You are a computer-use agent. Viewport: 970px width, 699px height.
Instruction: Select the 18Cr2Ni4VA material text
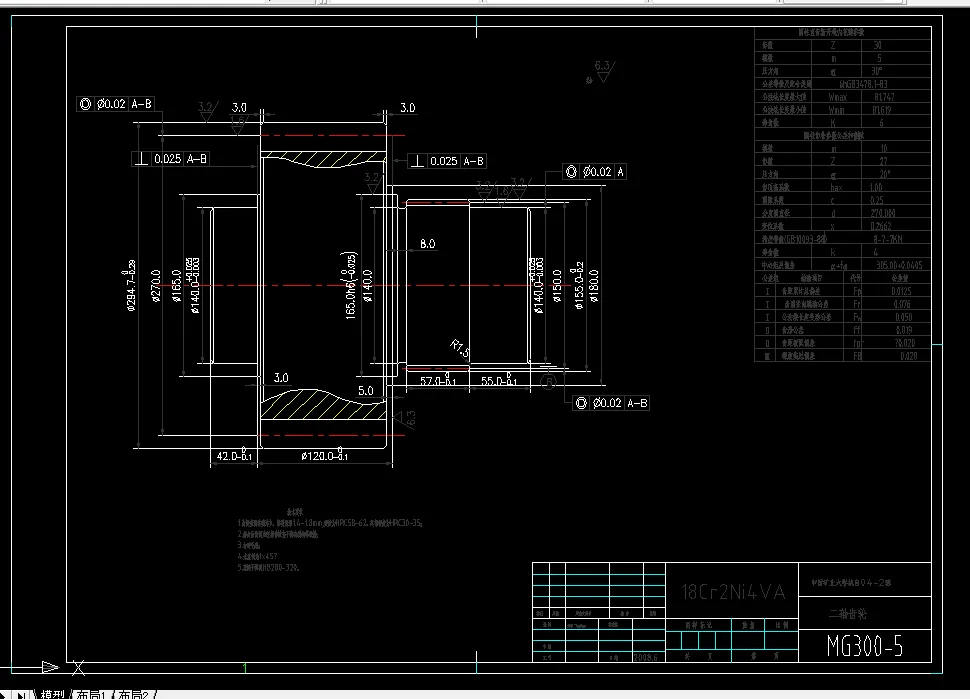pos(733,592)
